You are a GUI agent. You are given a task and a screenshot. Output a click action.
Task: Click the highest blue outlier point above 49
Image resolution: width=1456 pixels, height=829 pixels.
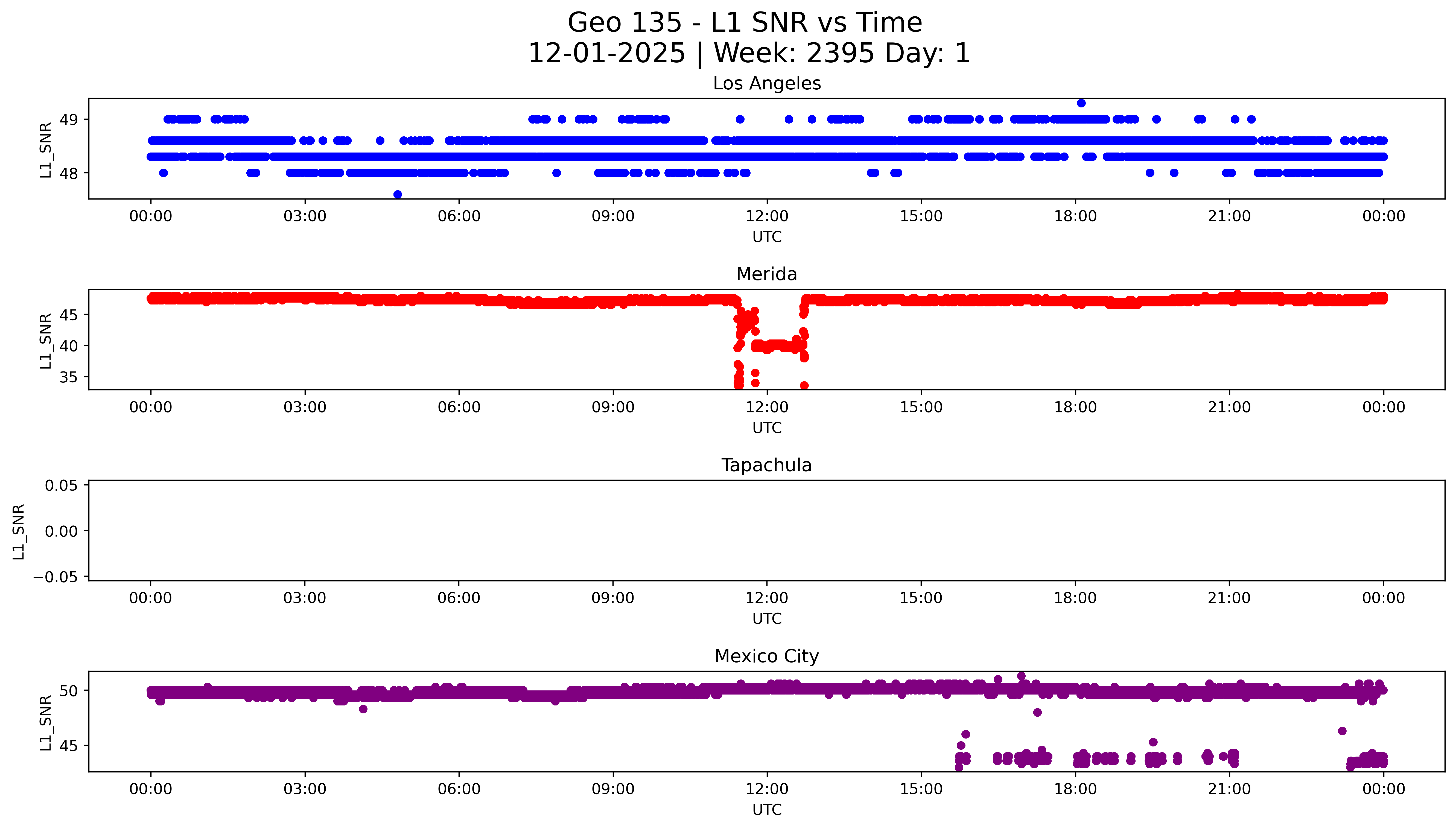tap(1081, 103)
